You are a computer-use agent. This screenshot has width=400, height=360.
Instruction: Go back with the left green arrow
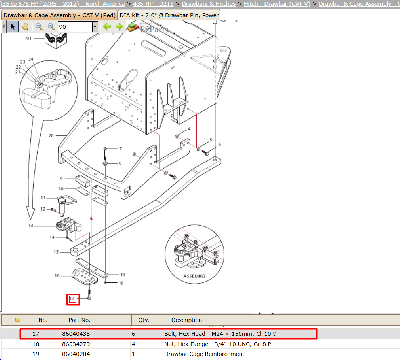tap(107, 27)
